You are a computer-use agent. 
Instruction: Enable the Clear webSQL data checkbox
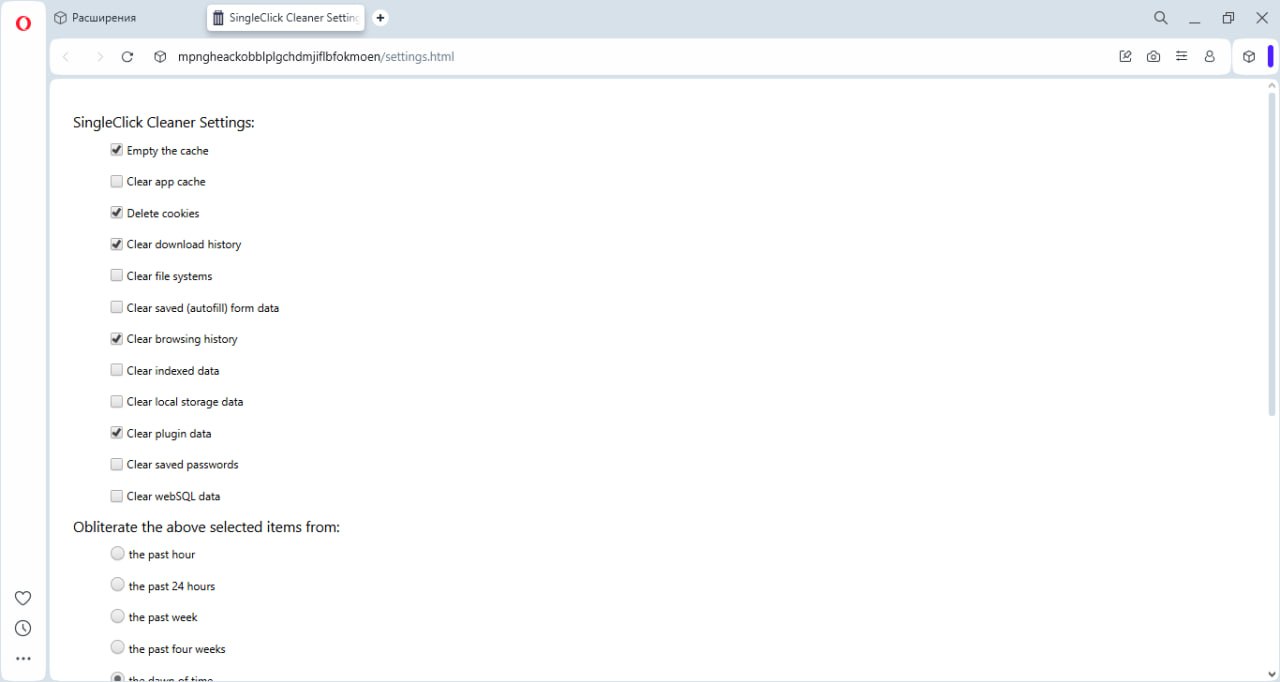(x=117, y=496)
